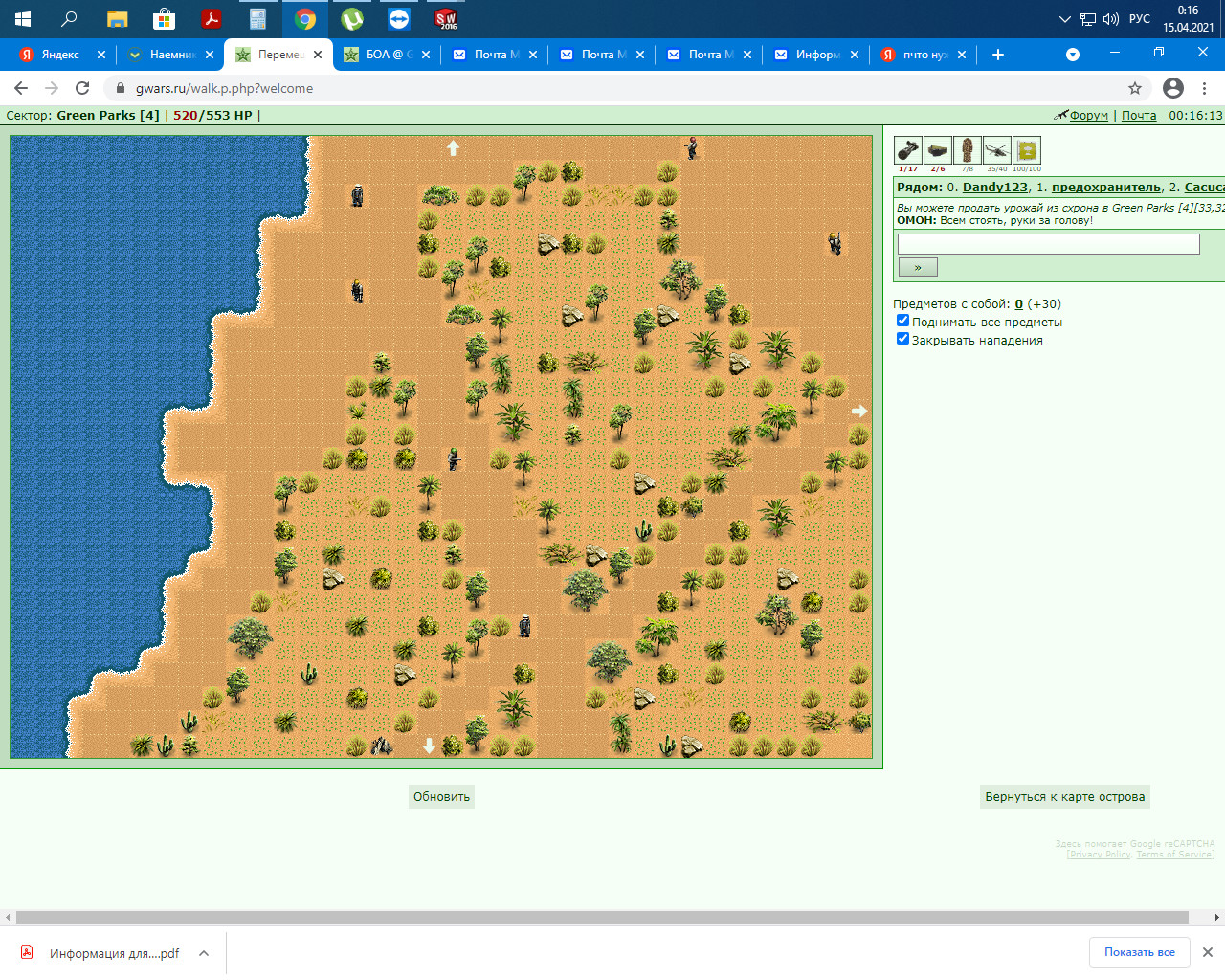This screenshot has height=980, width=1225.
Task: Launch uTorrent from the taskbar
Action: pos(352,18)
